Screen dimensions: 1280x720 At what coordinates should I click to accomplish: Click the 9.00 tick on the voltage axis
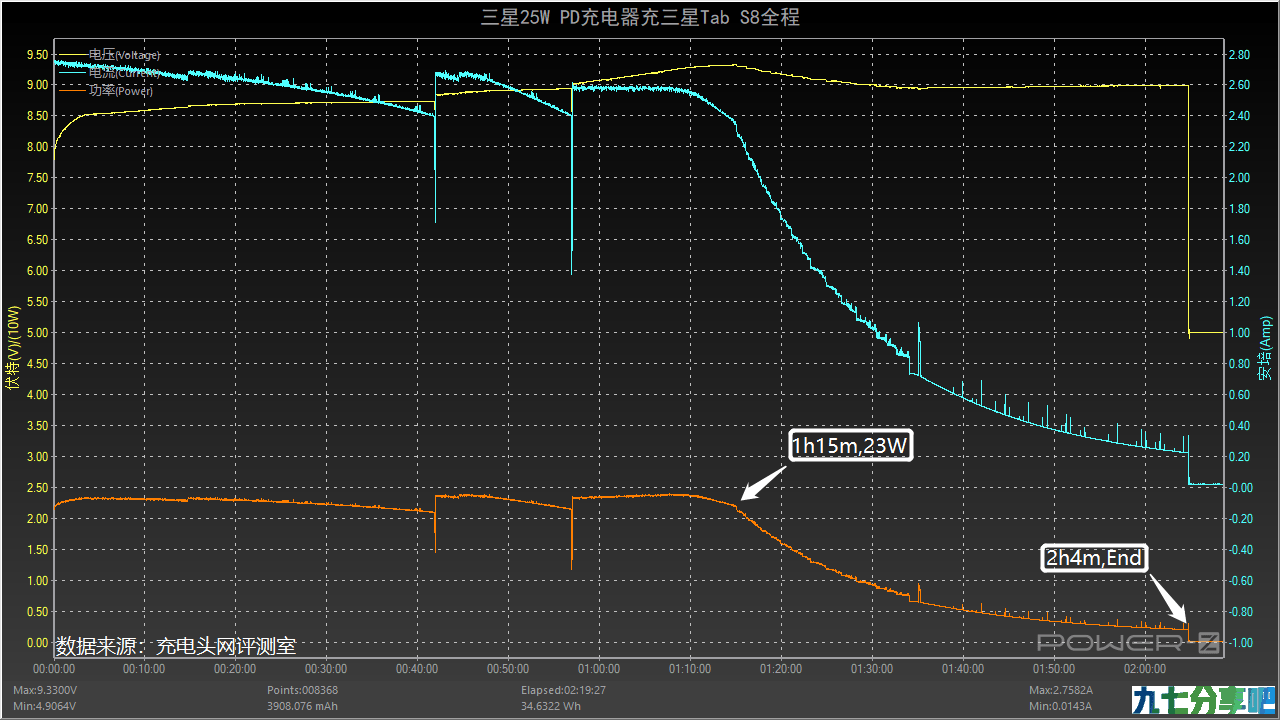(x=36, y=85)
